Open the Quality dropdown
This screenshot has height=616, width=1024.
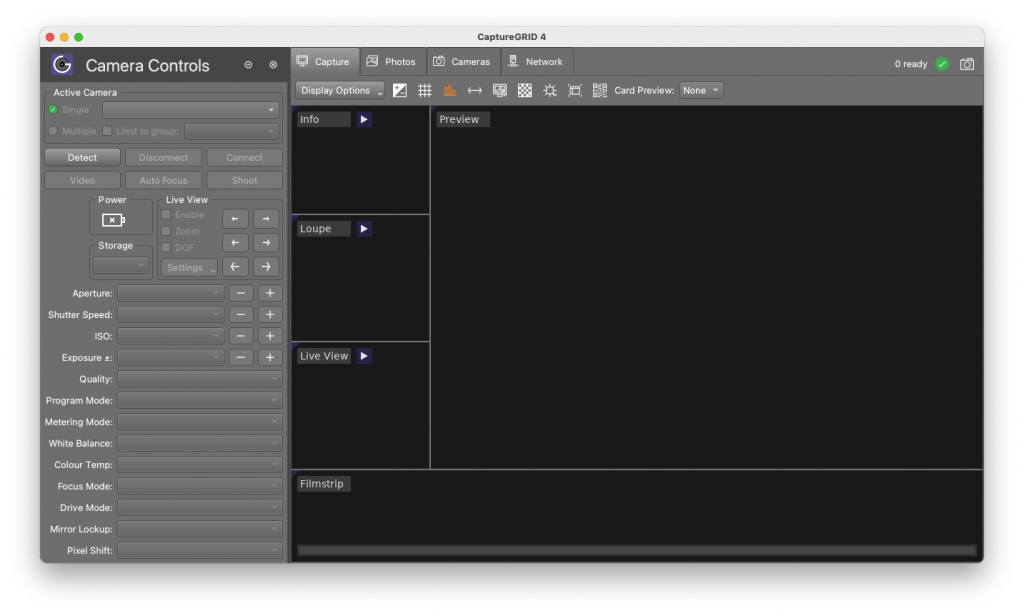pos(199,379)
